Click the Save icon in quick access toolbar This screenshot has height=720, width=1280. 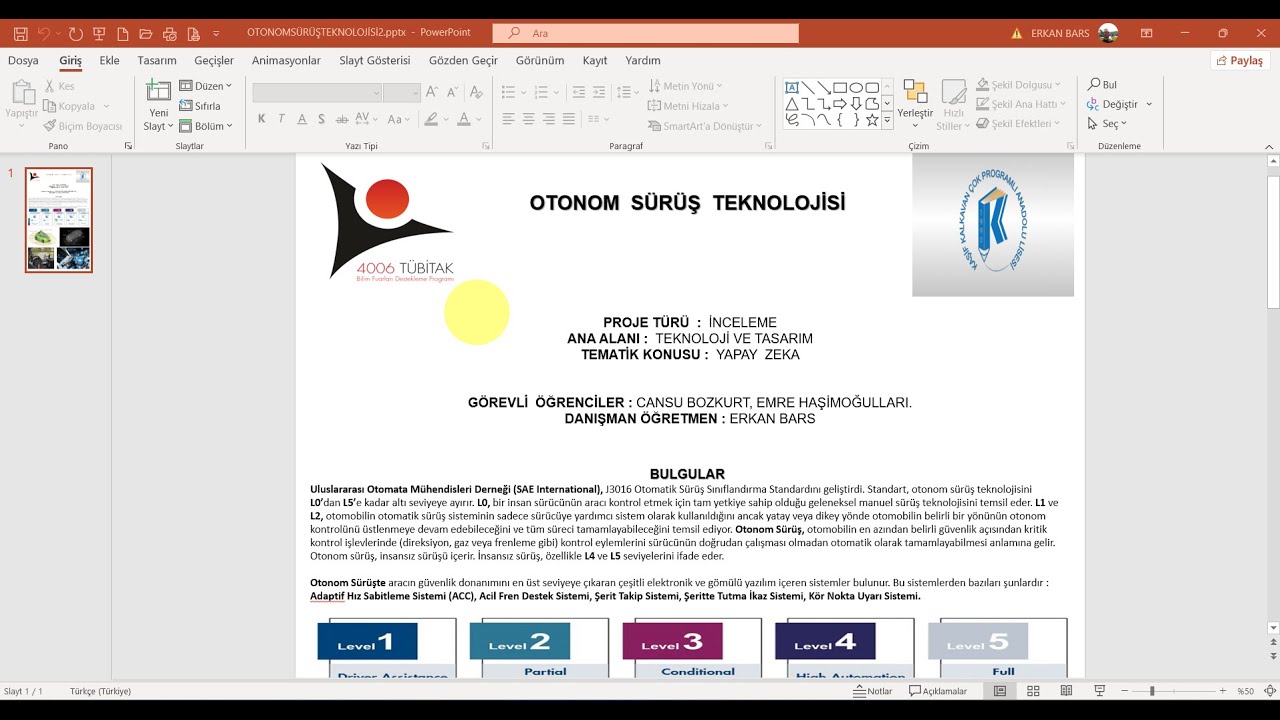(21, 33)
